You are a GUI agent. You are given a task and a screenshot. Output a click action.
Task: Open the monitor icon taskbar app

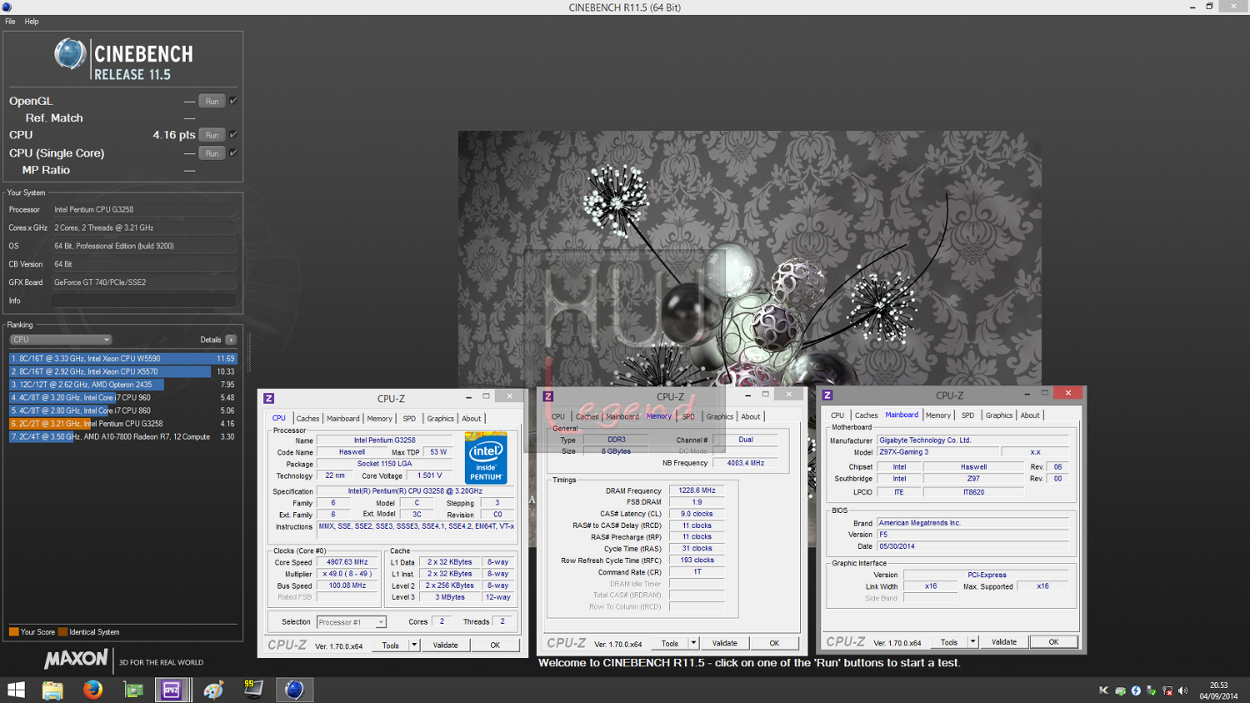pyautogui.click(x=253, y=690)
